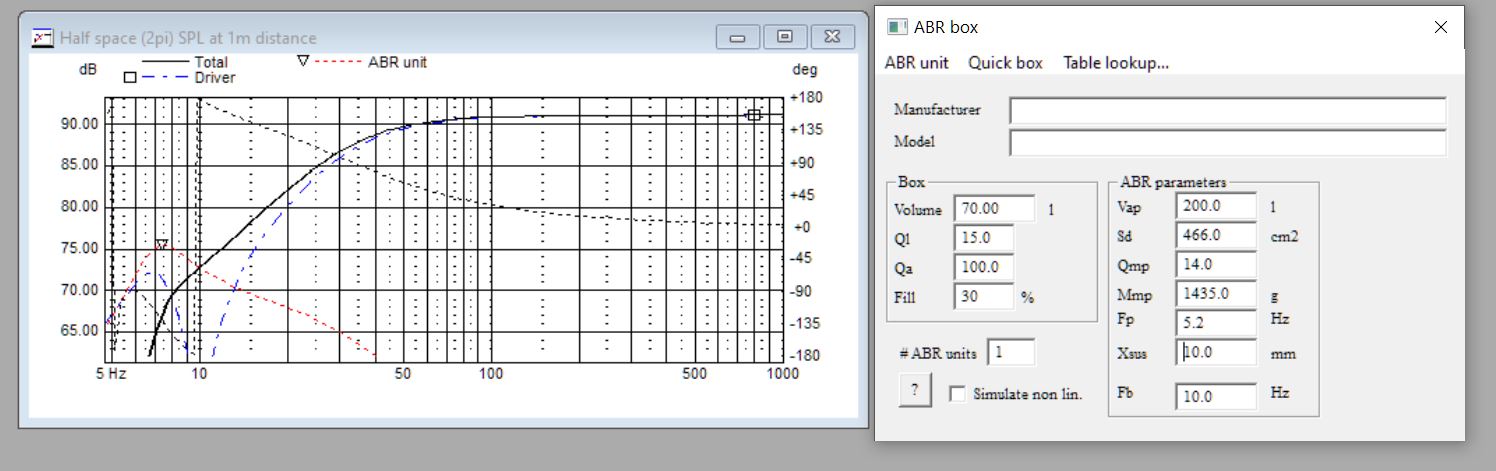Minimize the SPL graph window
1496x471 pixels.
738,37
